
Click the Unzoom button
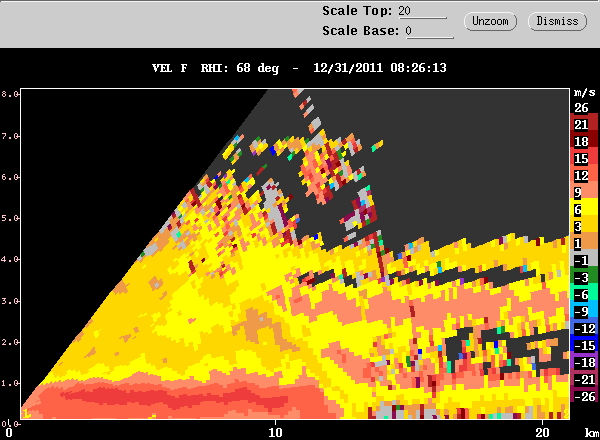[x=490, y=21]
